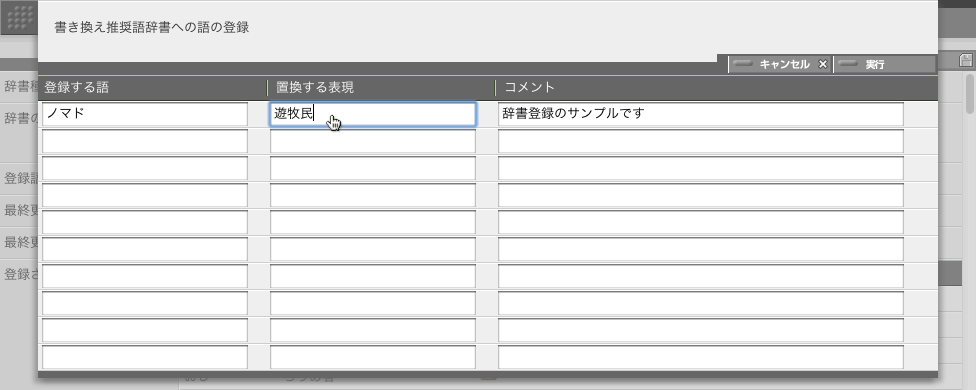Viewport: 976px width, 390px height.
Task: Click the last row 登録する語 field
Action: coord(145,357)
